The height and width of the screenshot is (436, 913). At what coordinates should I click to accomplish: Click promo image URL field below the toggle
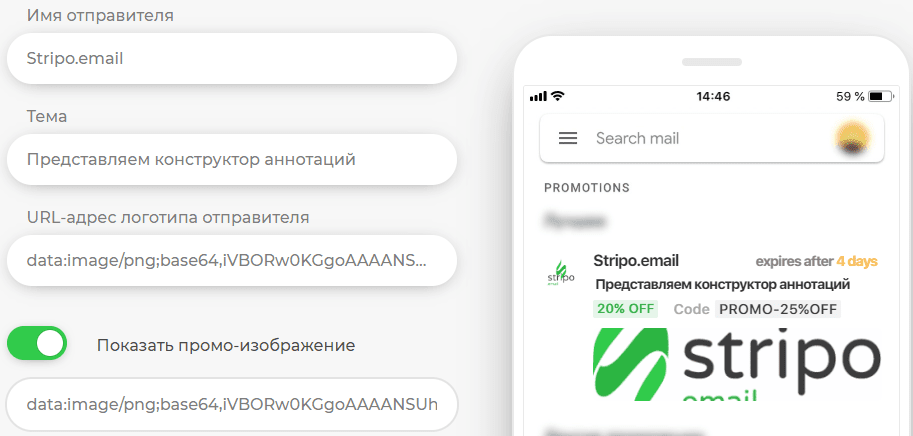[x=232, y=404]
